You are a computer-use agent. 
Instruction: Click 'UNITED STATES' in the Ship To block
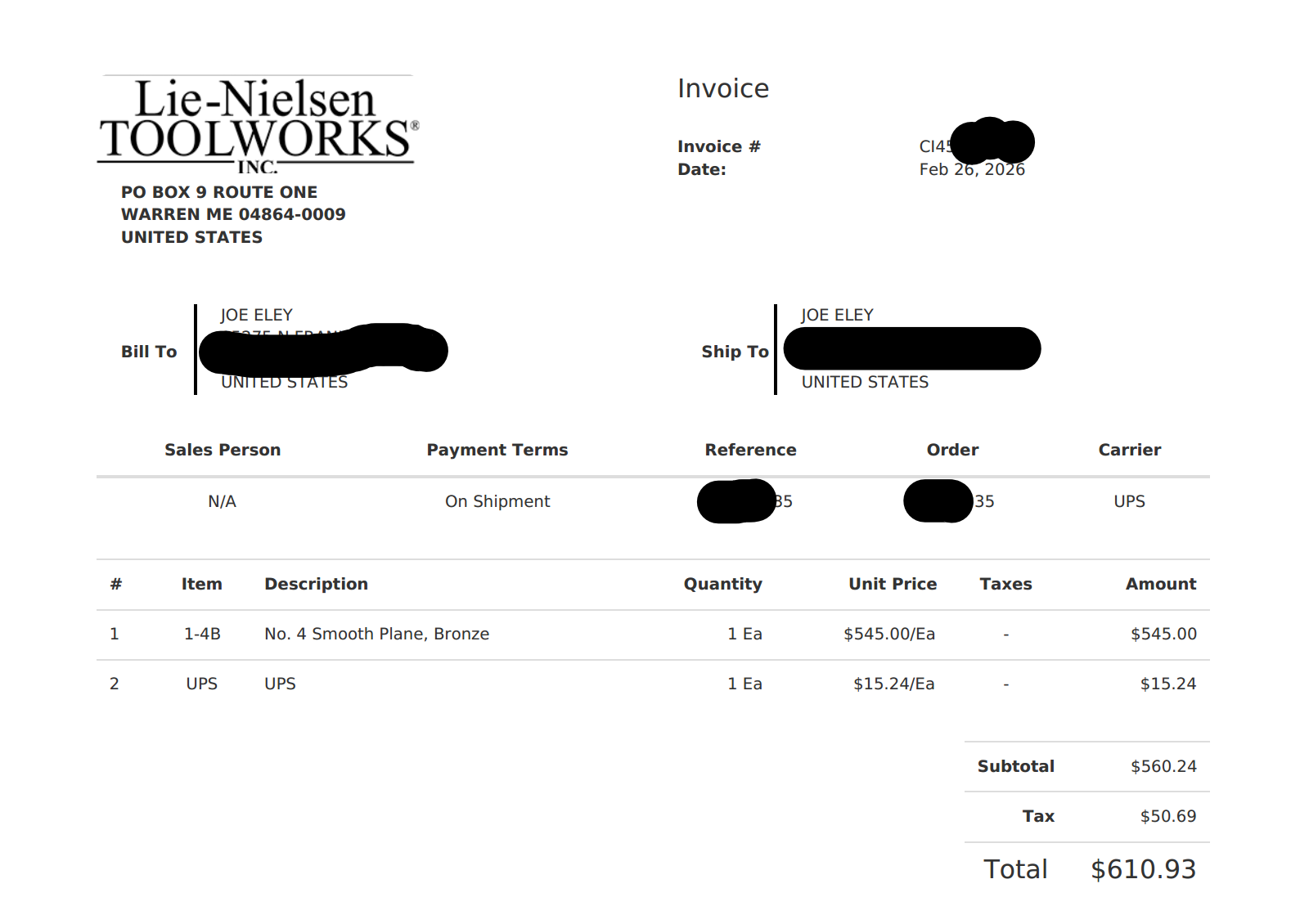coord(865,382)
